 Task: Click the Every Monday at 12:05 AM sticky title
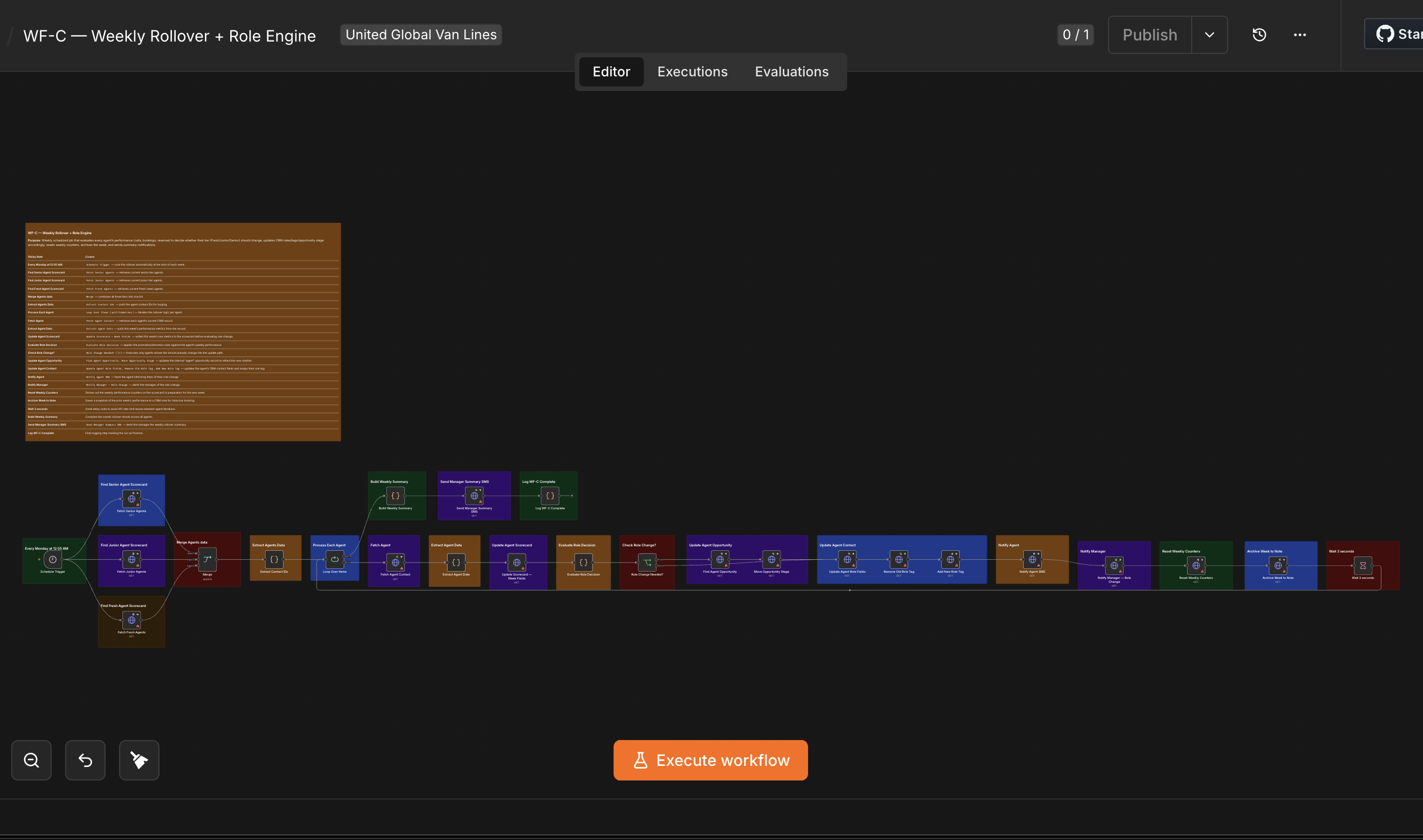47,549
